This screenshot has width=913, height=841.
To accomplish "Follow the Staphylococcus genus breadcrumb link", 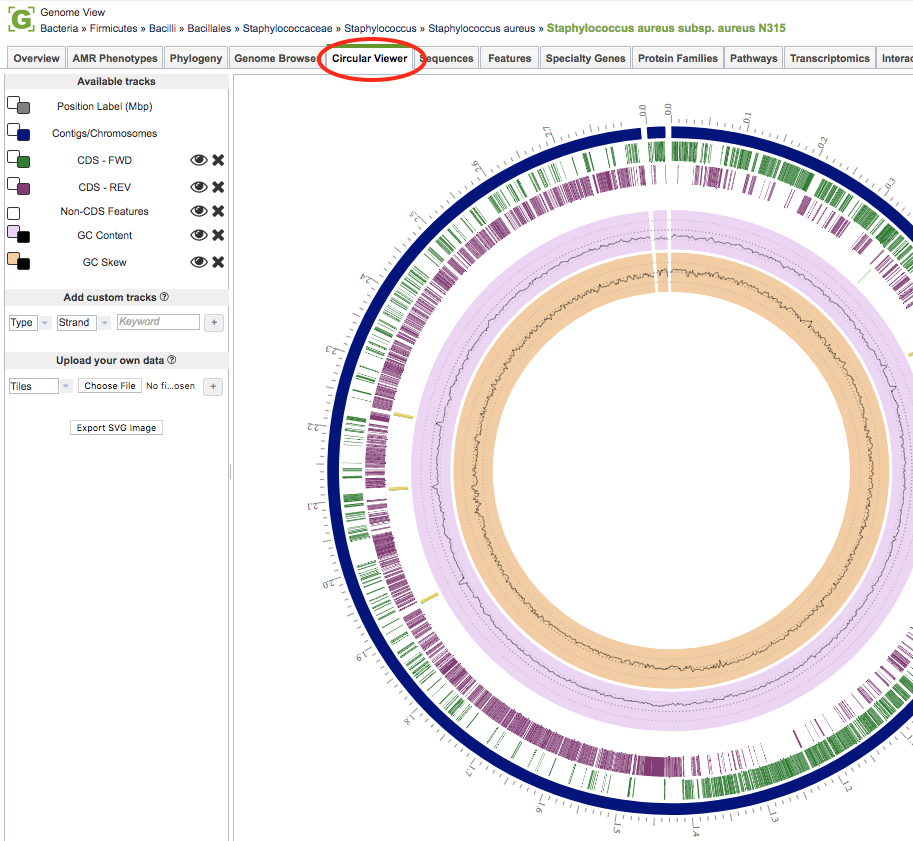I will 380,29.
